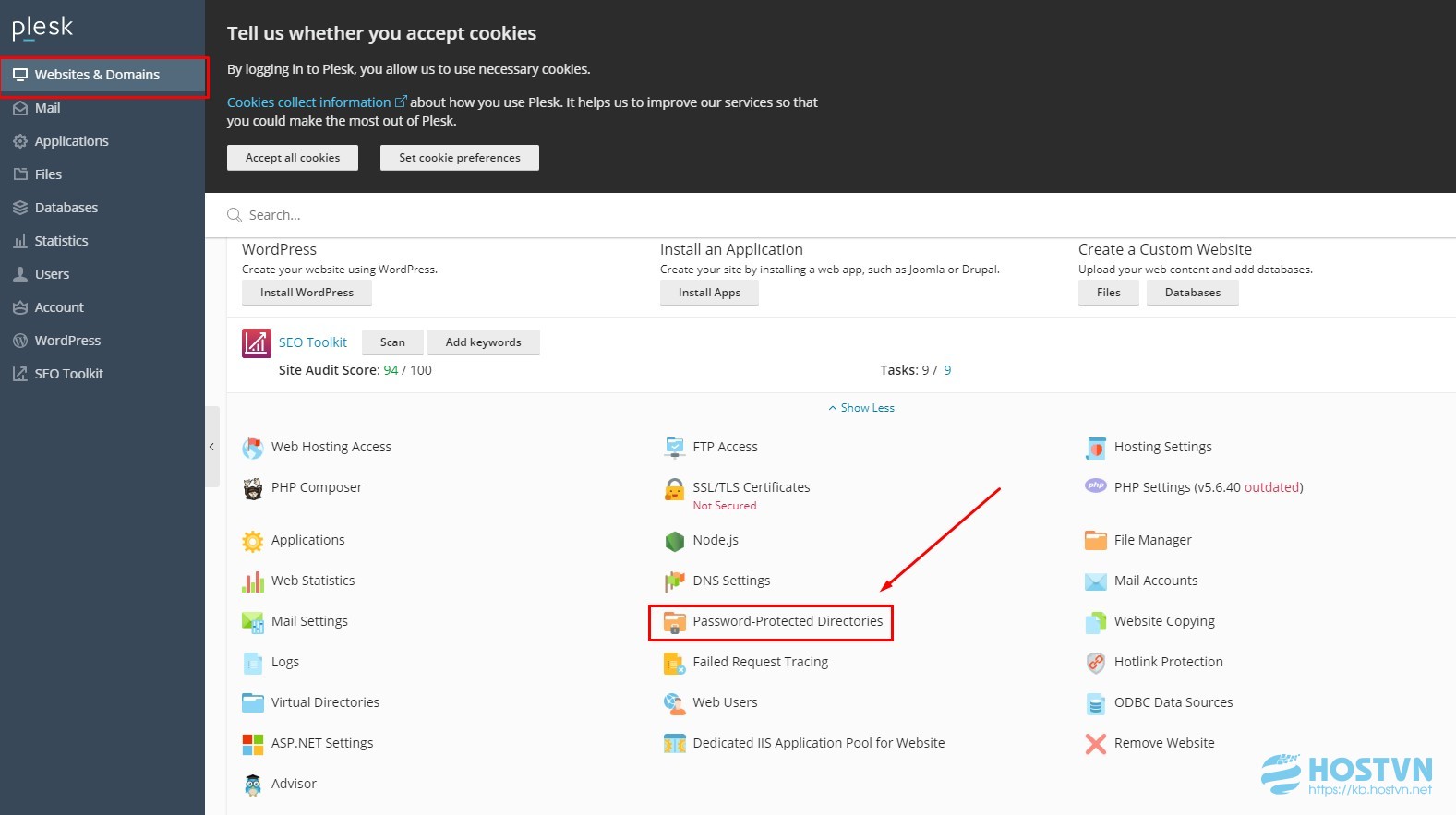Click the PHP Composer icon
Viewport: 1456px width, 815px height.
(x=252, y=488)
